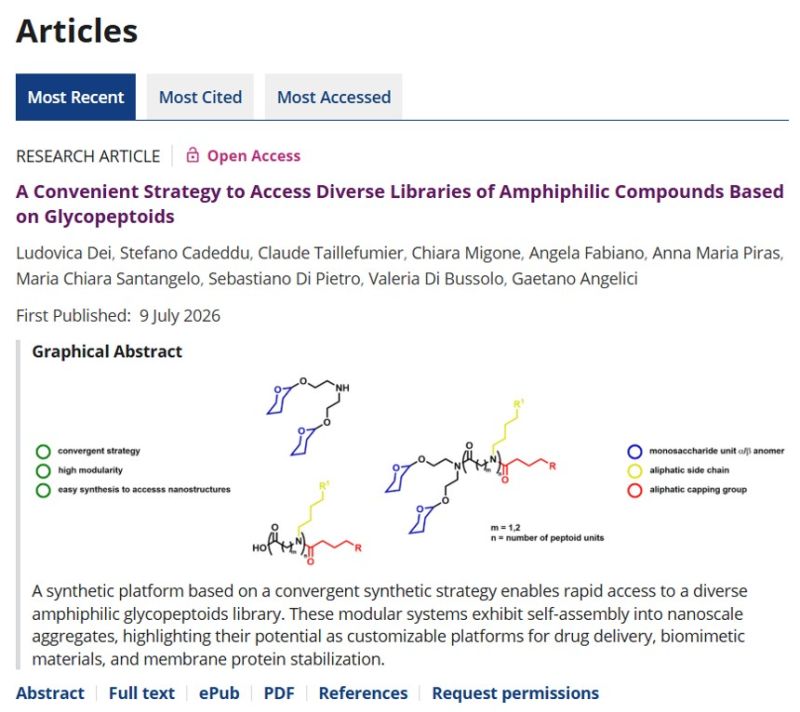Click the Articles page heading

pos(77,31)
